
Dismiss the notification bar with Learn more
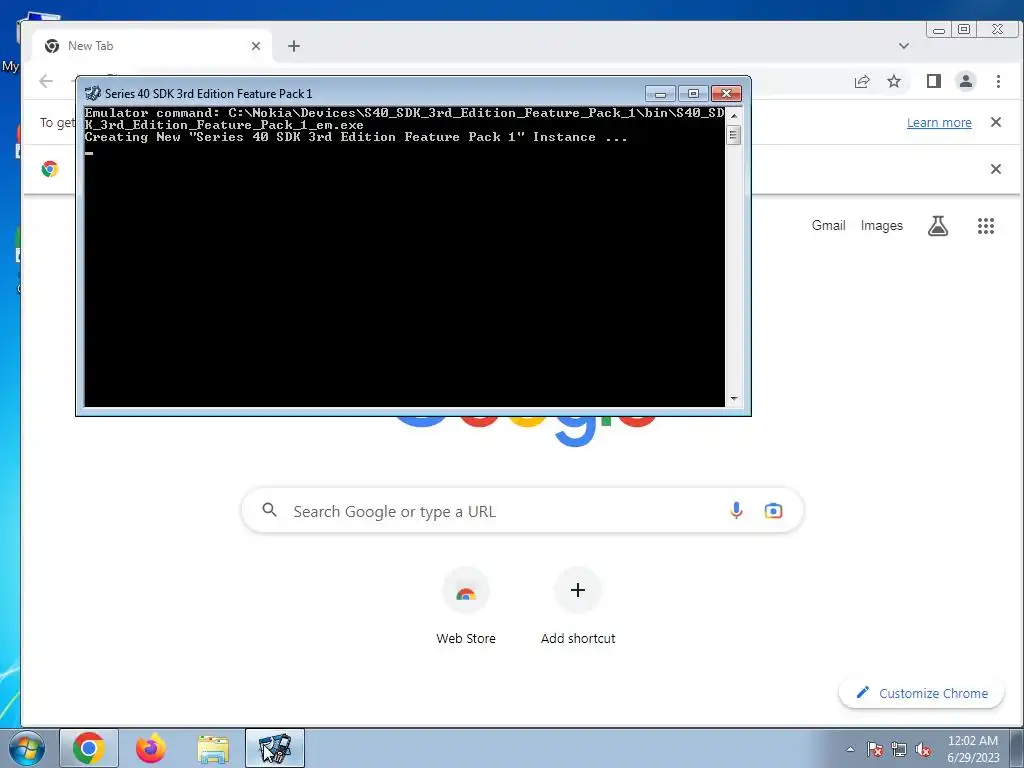pos(996,122)
